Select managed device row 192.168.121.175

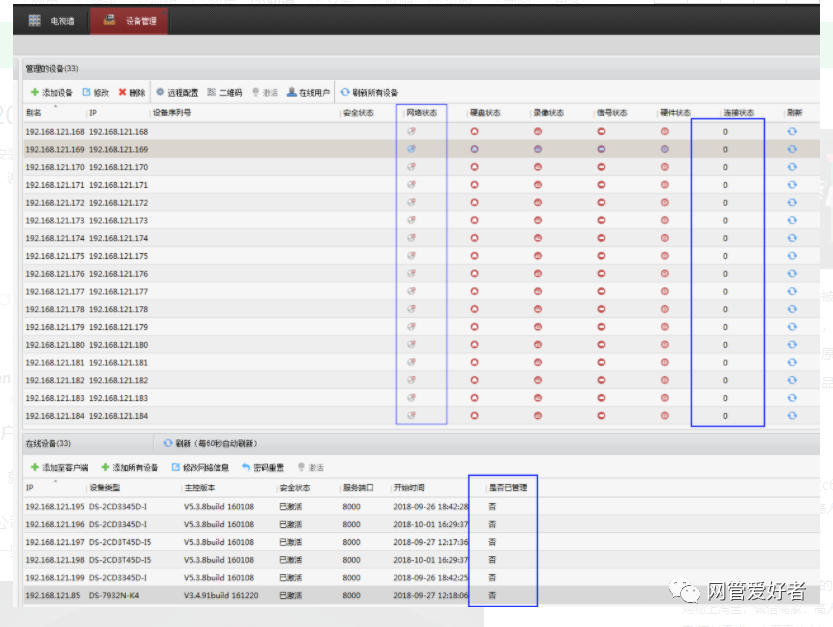coord(421,256)
